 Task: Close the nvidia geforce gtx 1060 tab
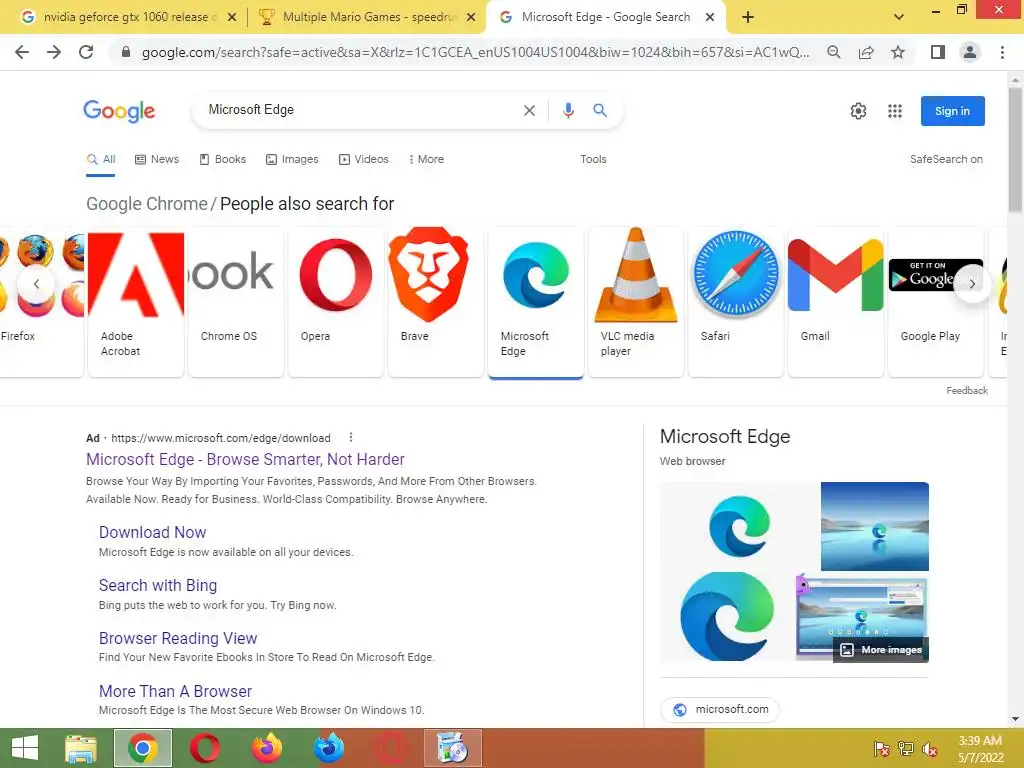click(231, 17)
